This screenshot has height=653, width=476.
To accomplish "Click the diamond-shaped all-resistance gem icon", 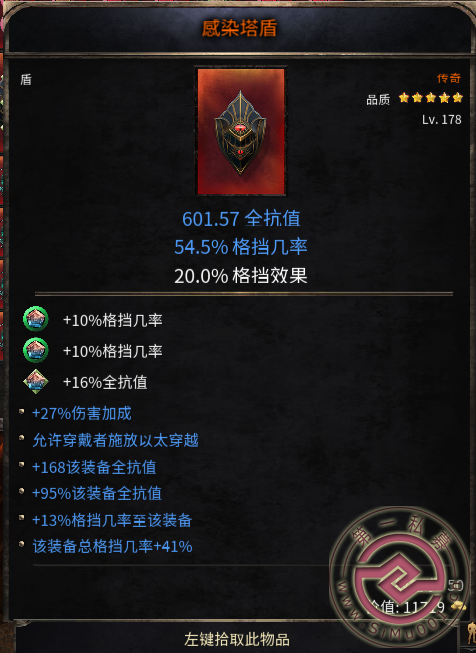I will pyautogui.click(x=35, y=381).
